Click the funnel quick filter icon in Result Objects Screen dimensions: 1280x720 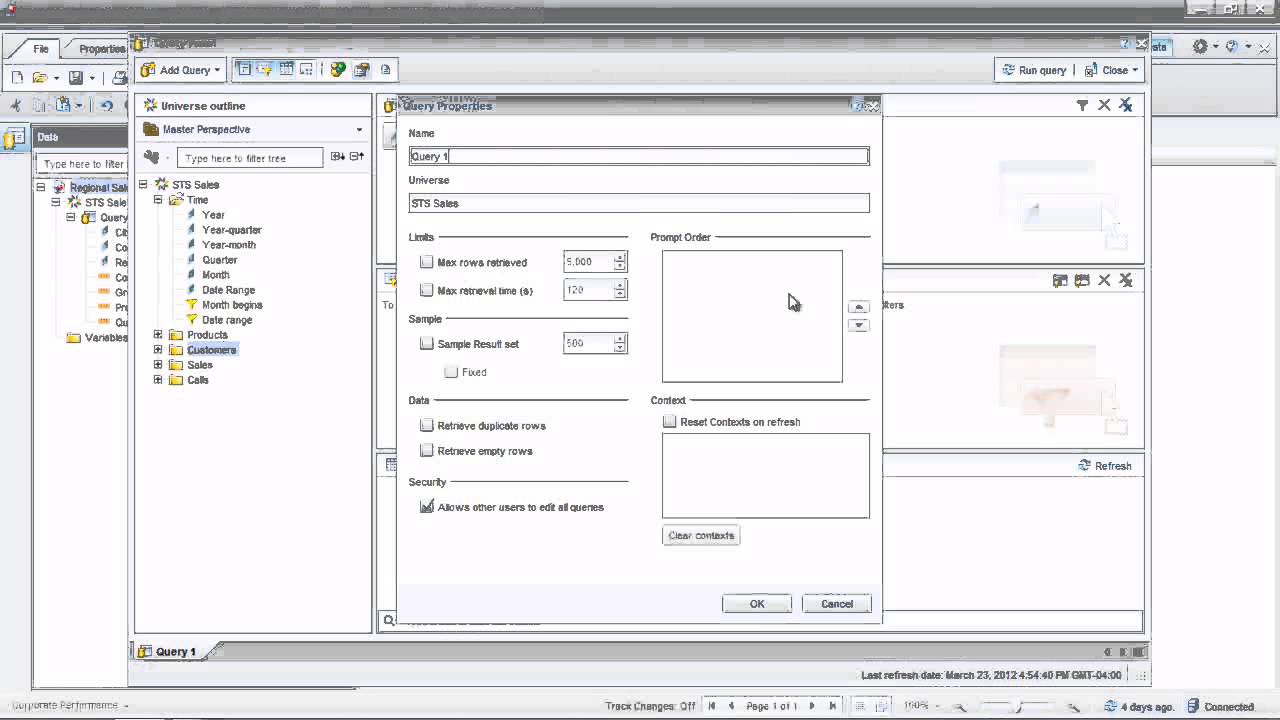point(1082,105)
